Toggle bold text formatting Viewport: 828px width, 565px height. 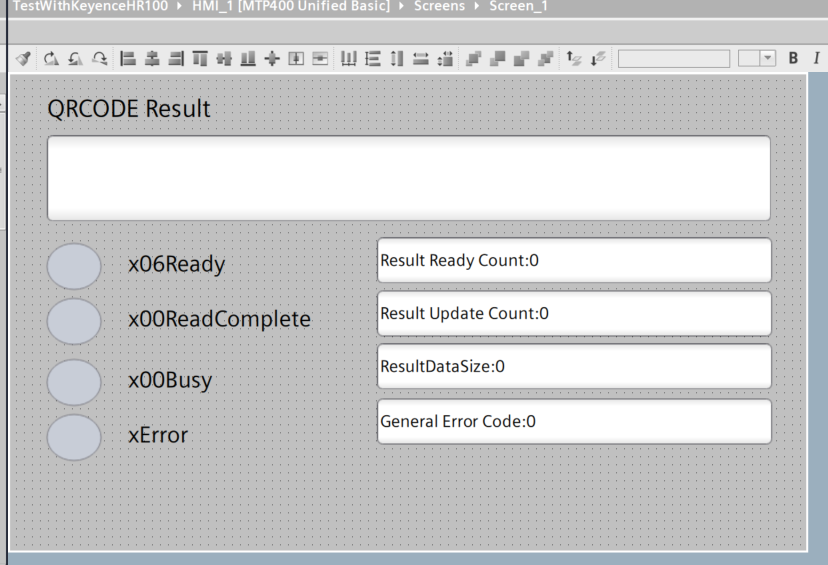click(793, 58)
